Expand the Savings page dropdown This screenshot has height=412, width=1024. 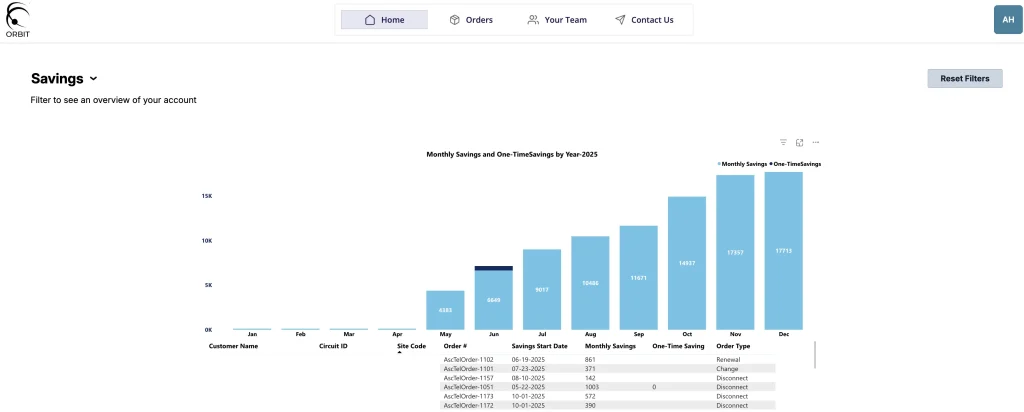(x=94, y=79)
